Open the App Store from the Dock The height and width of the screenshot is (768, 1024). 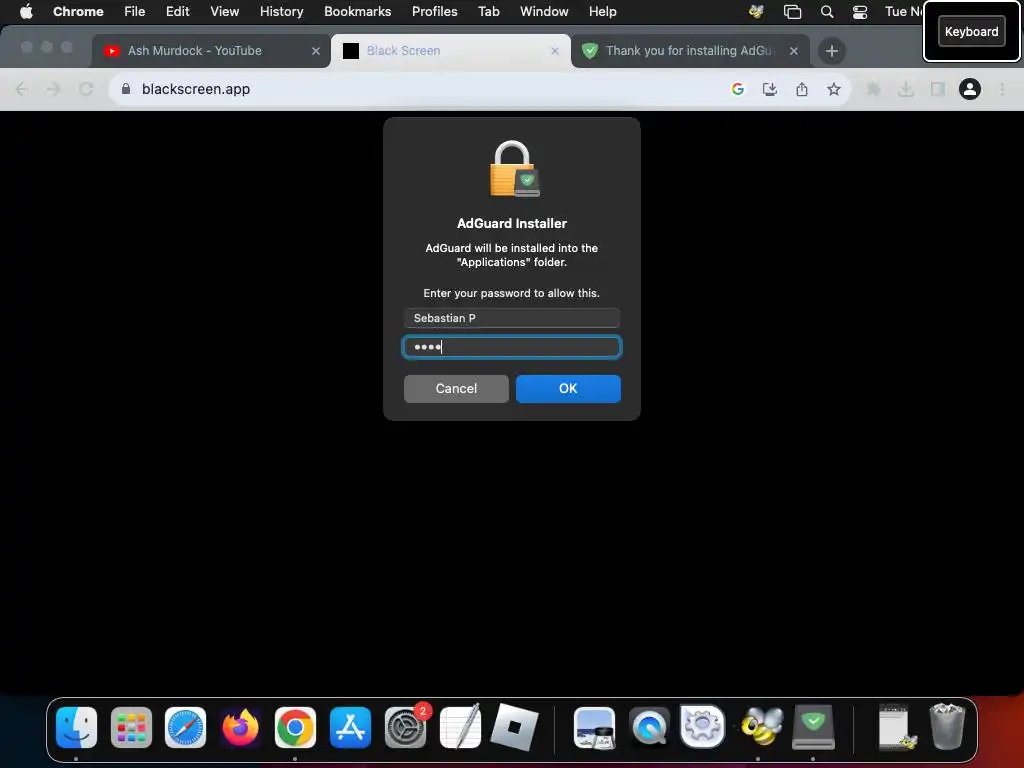(x=350, y=728)
